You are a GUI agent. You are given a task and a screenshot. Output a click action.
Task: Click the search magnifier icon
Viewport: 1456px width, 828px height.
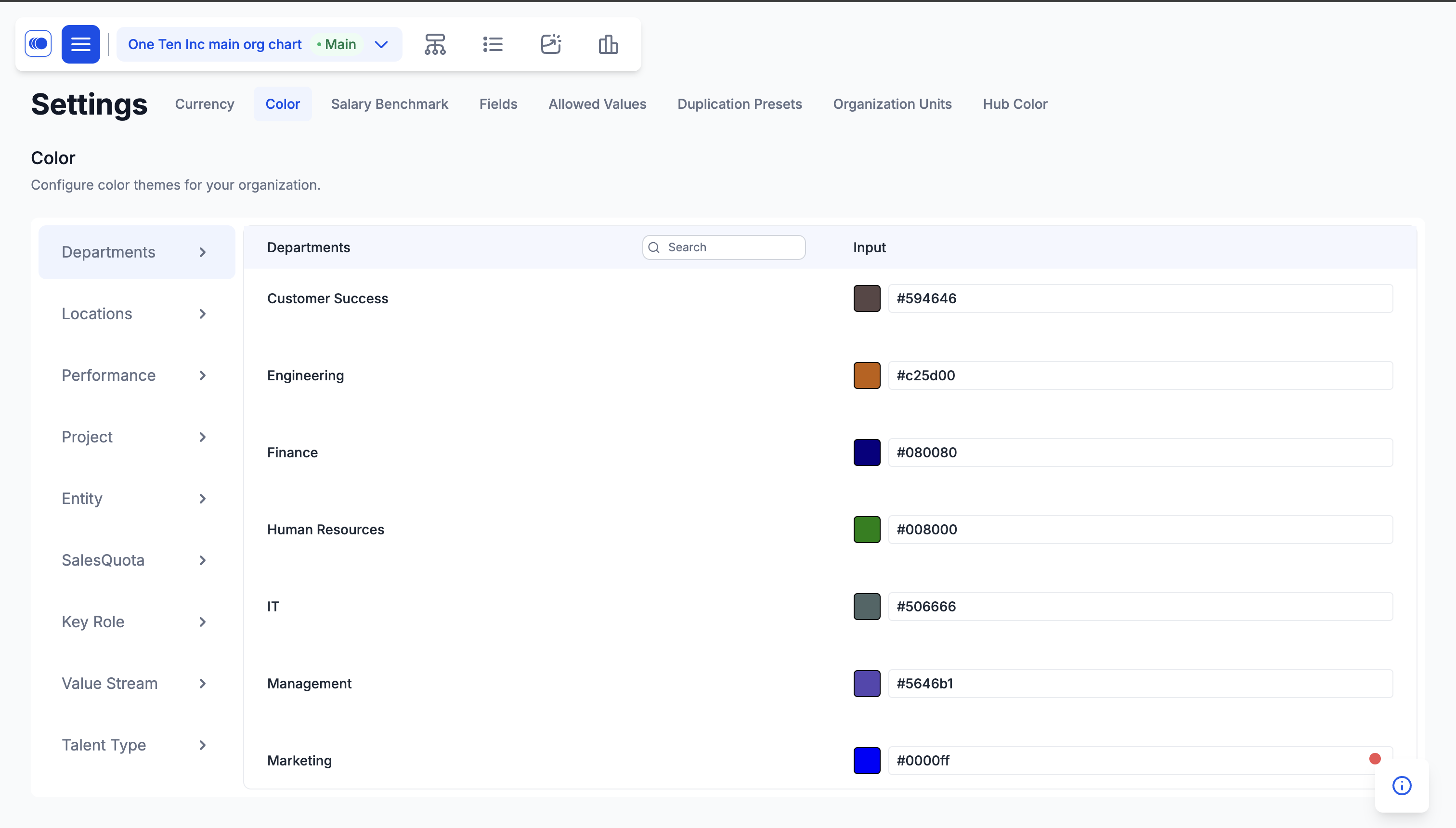pos(654,247)
